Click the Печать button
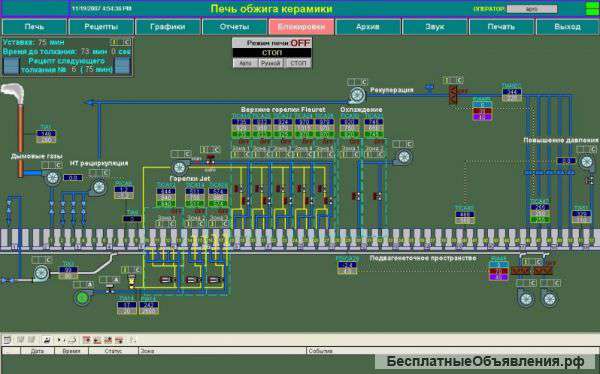This screenshot has height=374, width=600. [501, 27]
